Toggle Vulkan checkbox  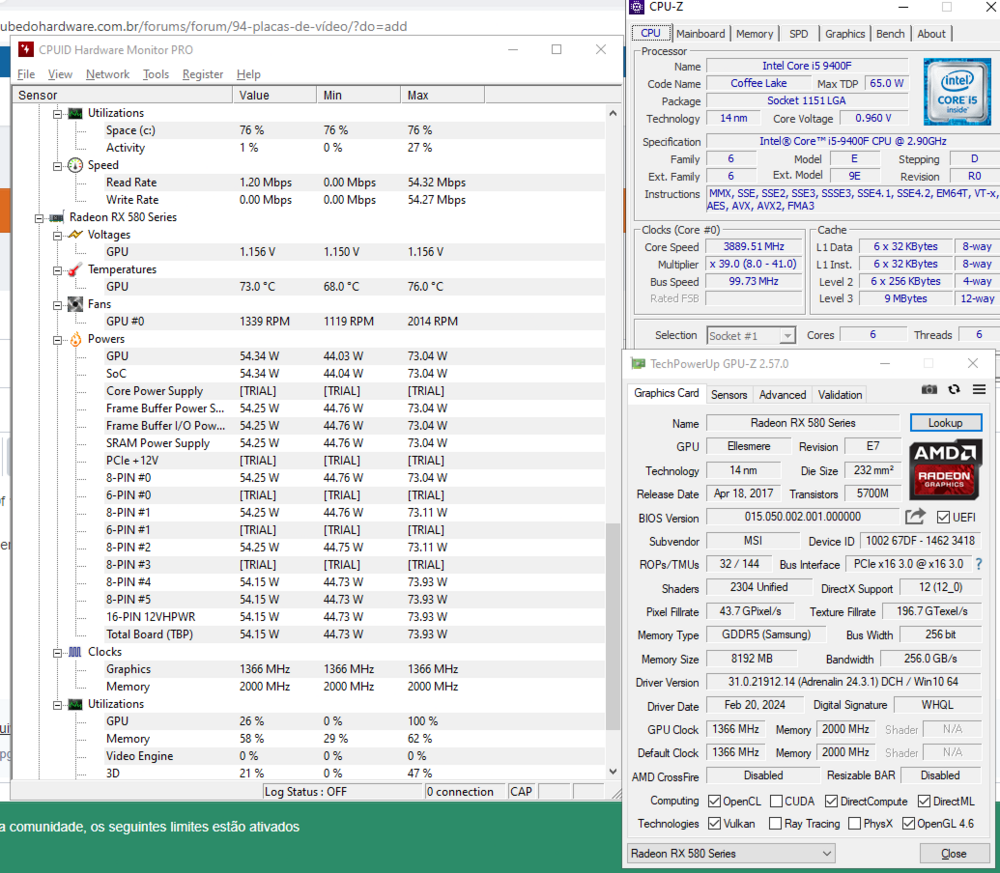pyautogui.click(x=714, y=824)
